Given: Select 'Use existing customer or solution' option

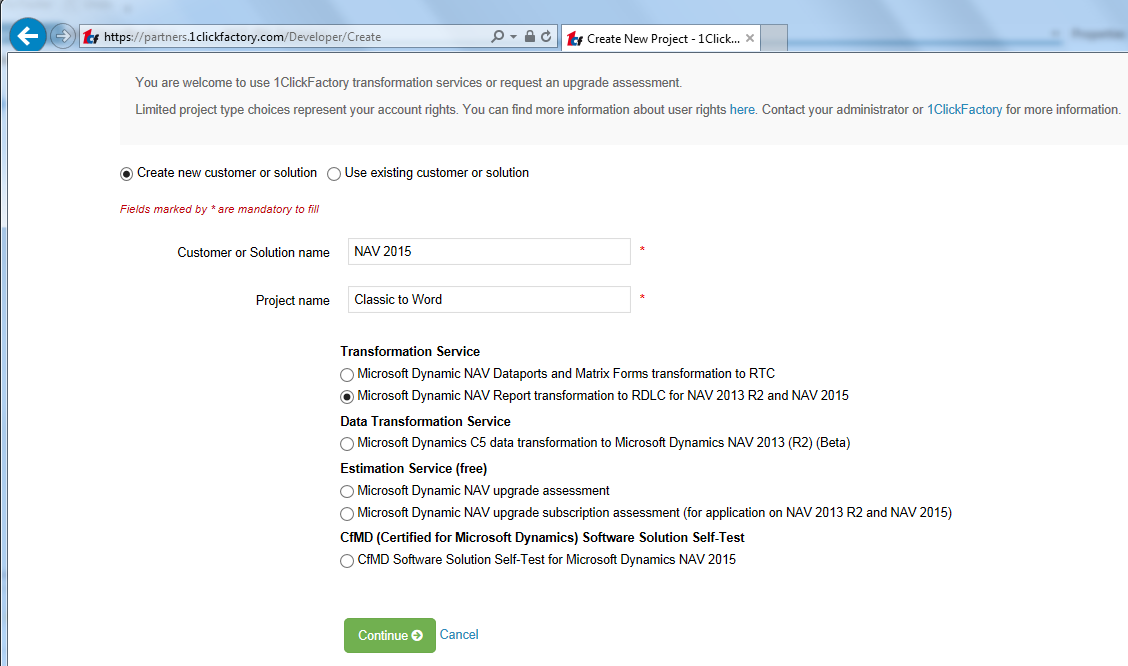Looking at the screenshot, I should pos(334,174).
